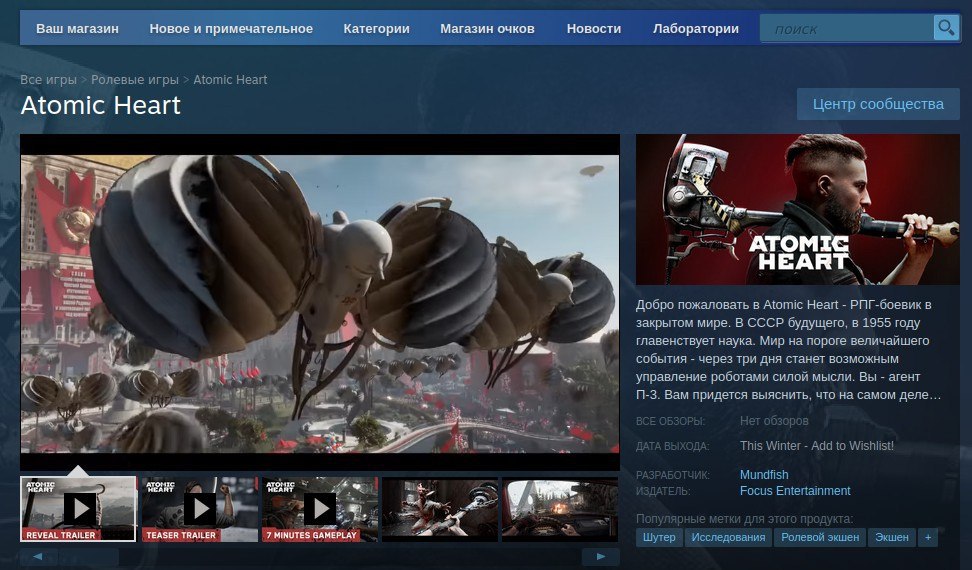Open the Лаборатории menu
The height and width of the screenshot is (570, 972).
[x=696, y=28]
